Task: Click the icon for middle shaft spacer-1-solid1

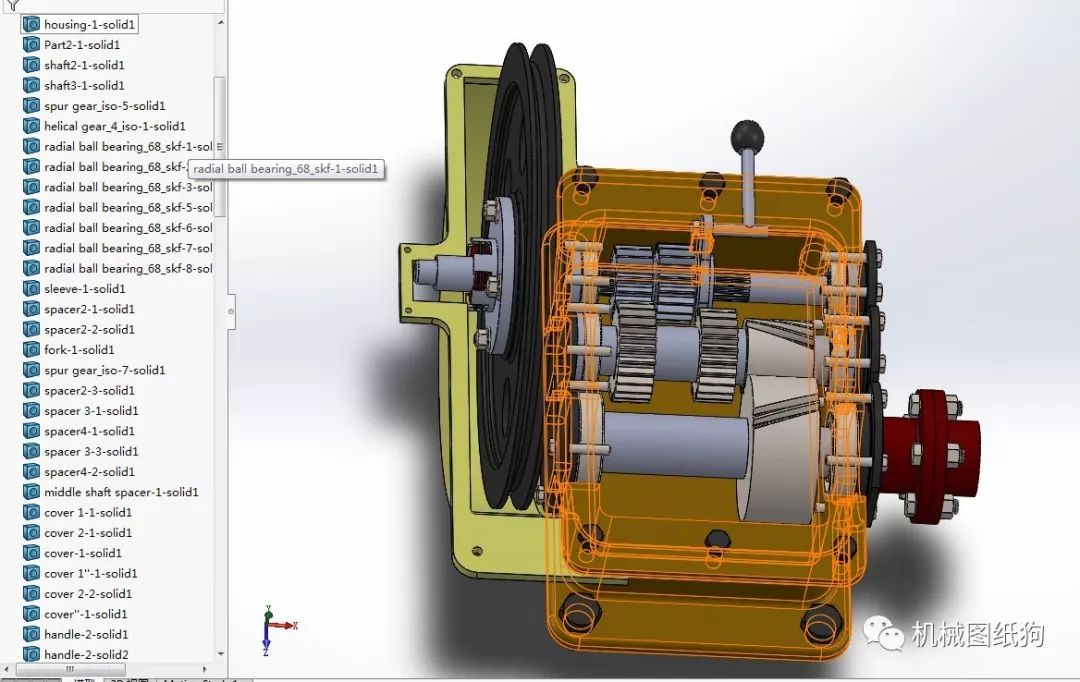Action: coord(31,492)
